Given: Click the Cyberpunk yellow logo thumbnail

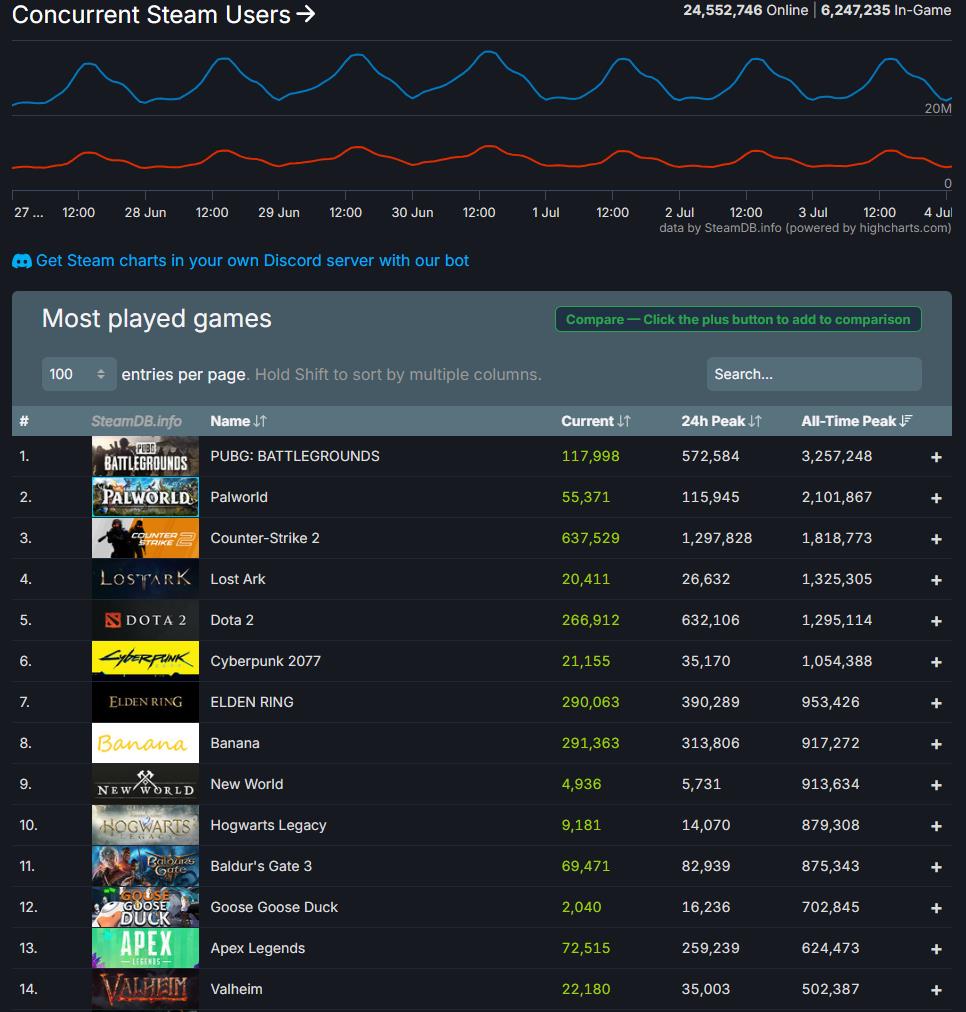Looking at the screenshot, I should pos(145,661).
